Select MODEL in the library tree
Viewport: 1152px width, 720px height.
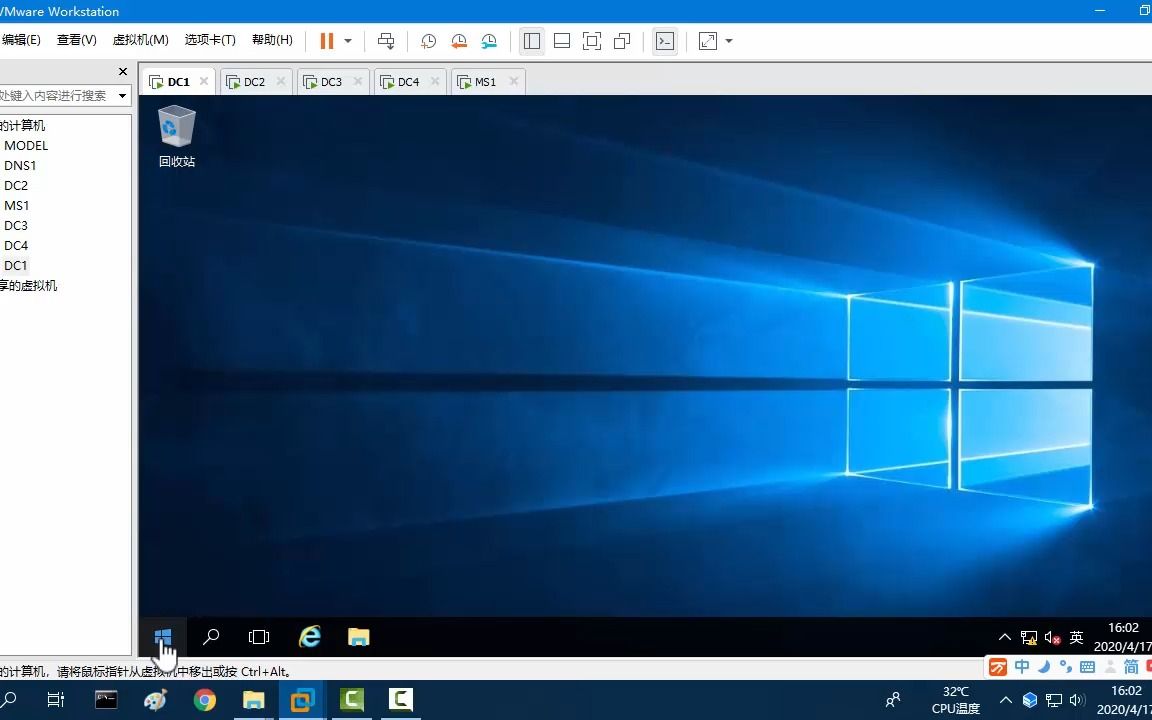pos(26,145)
